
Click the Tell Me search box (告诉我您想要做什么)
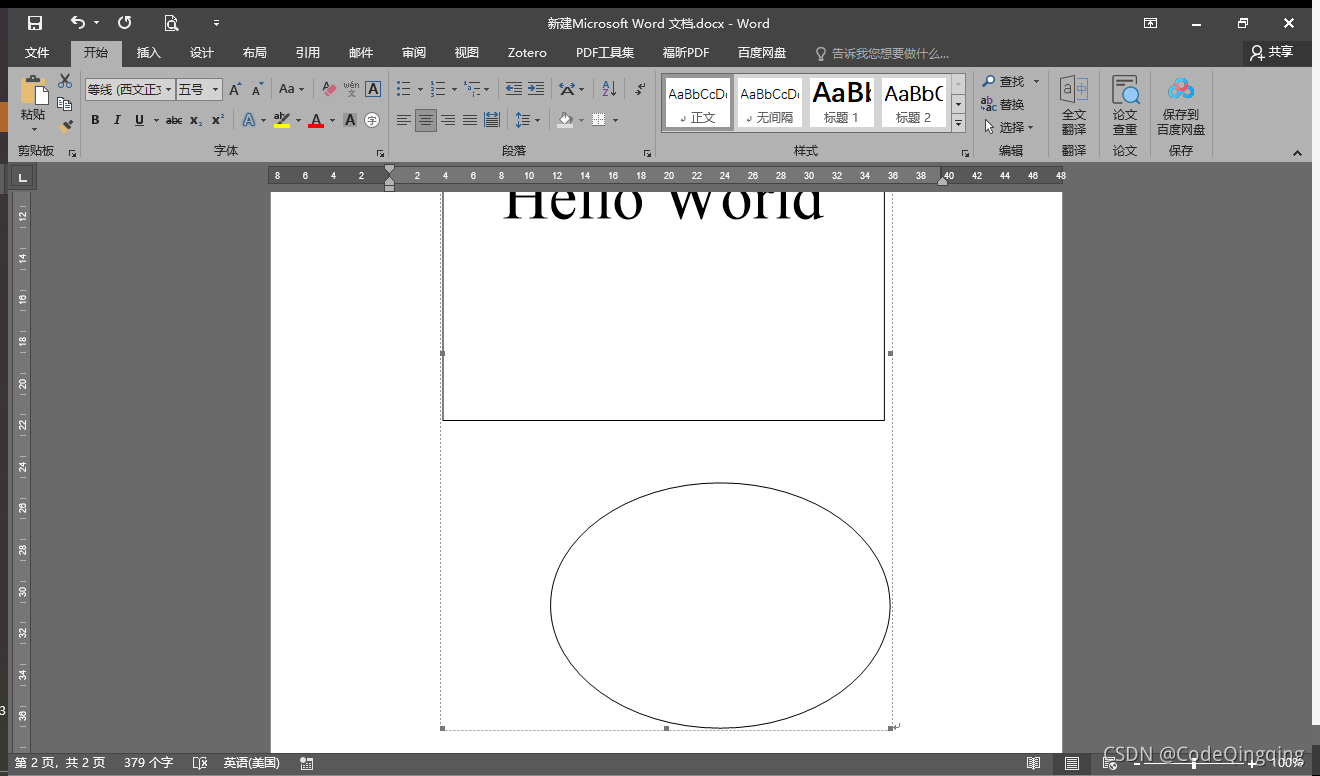[882, 53]
